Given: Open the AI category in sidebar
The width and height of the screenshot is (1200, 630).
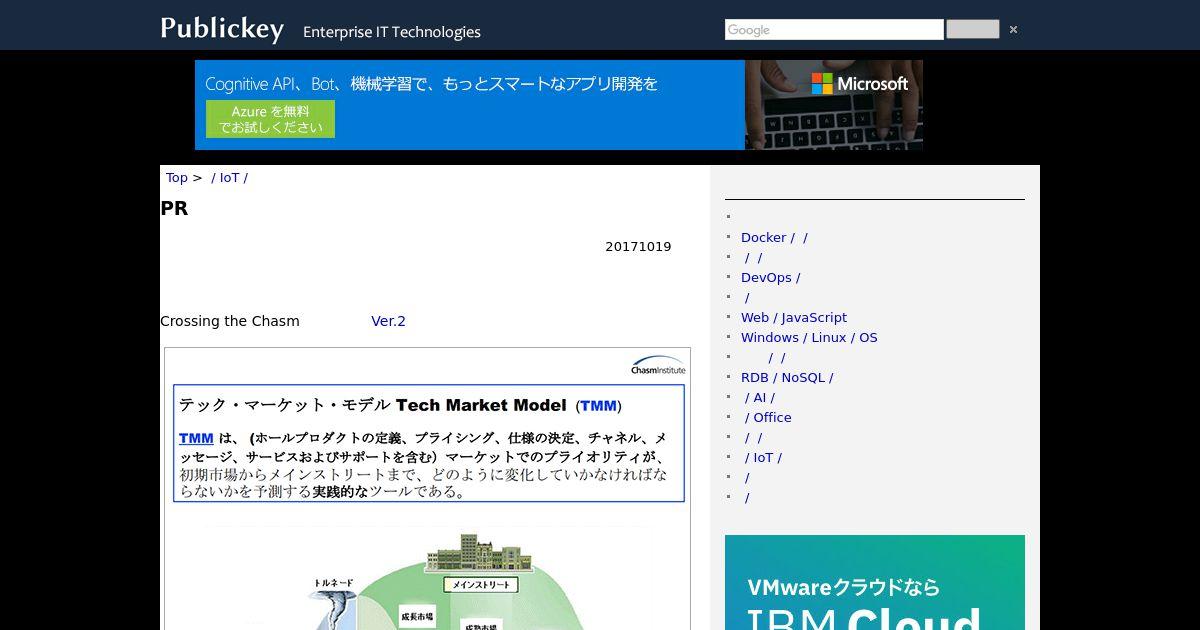Looking at the screenshot, I should pyautogui.click(x=760, y=397).
